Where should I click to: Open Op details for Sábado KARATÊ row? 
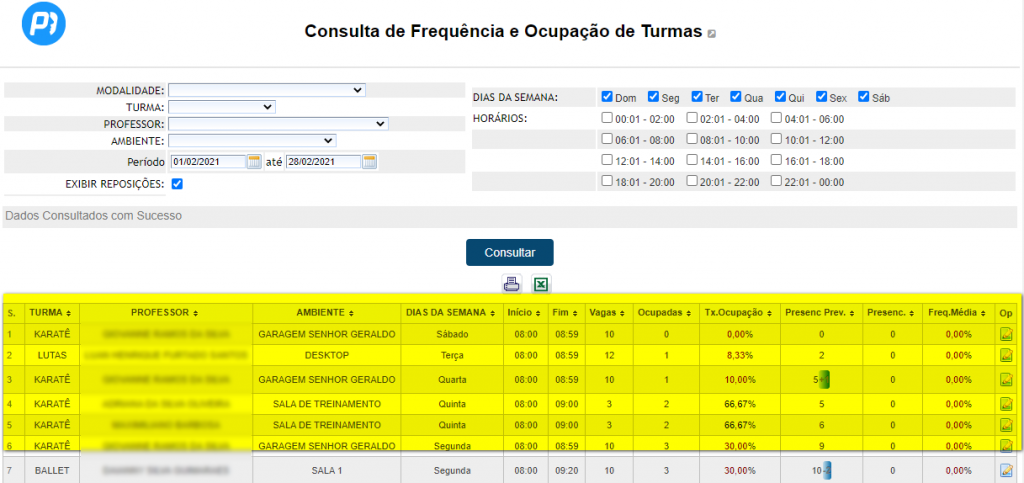tap(1006, 334)
